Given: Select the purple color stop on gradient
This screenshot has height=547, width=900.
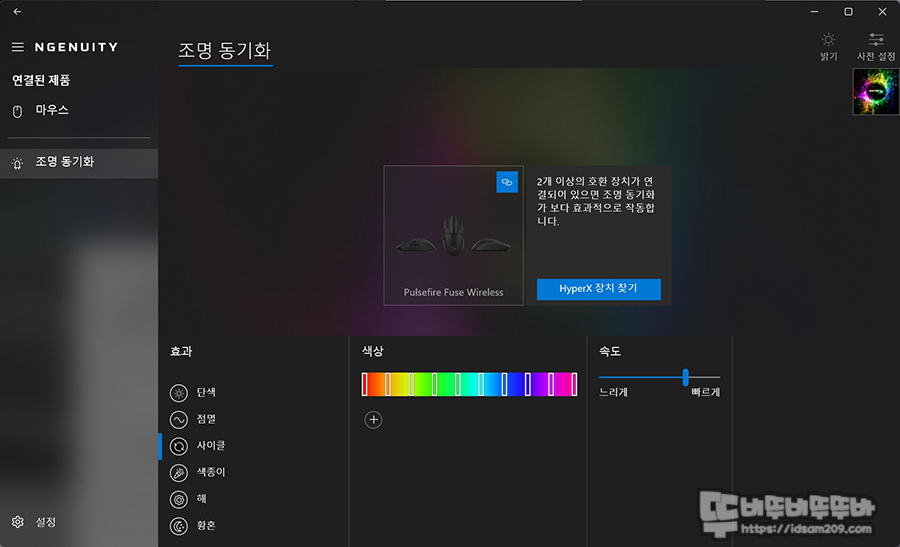Looking at the screenshot, I should click(551, 384).
